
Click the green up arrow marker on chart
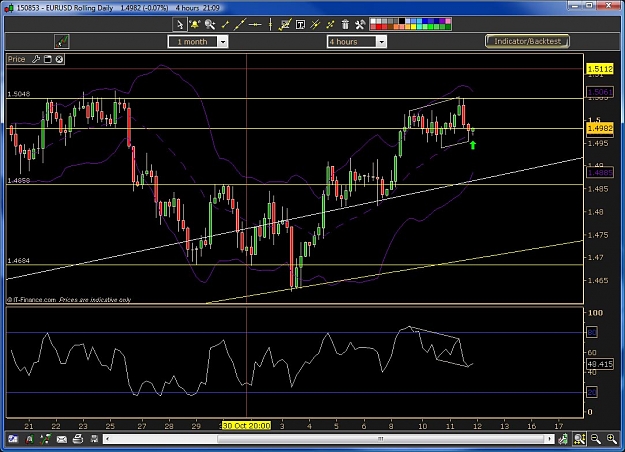pyautogui.click(x=473, y=145)
